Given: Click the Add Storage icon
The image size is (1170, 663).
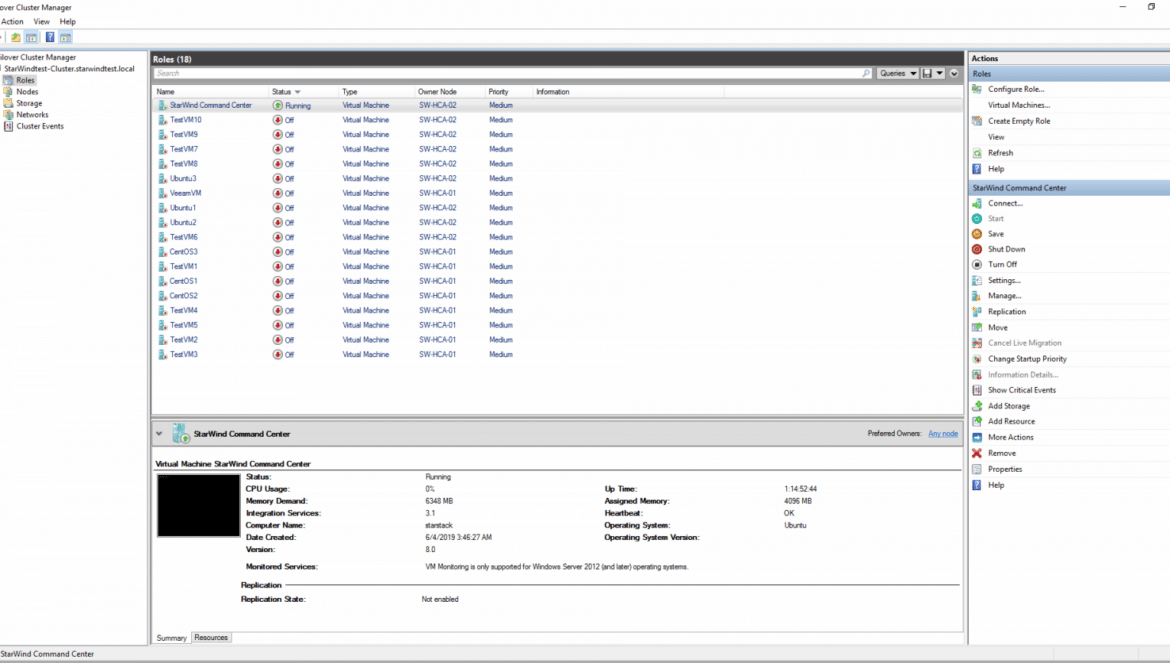Looking at the screenshot, I should pos(977,406).
